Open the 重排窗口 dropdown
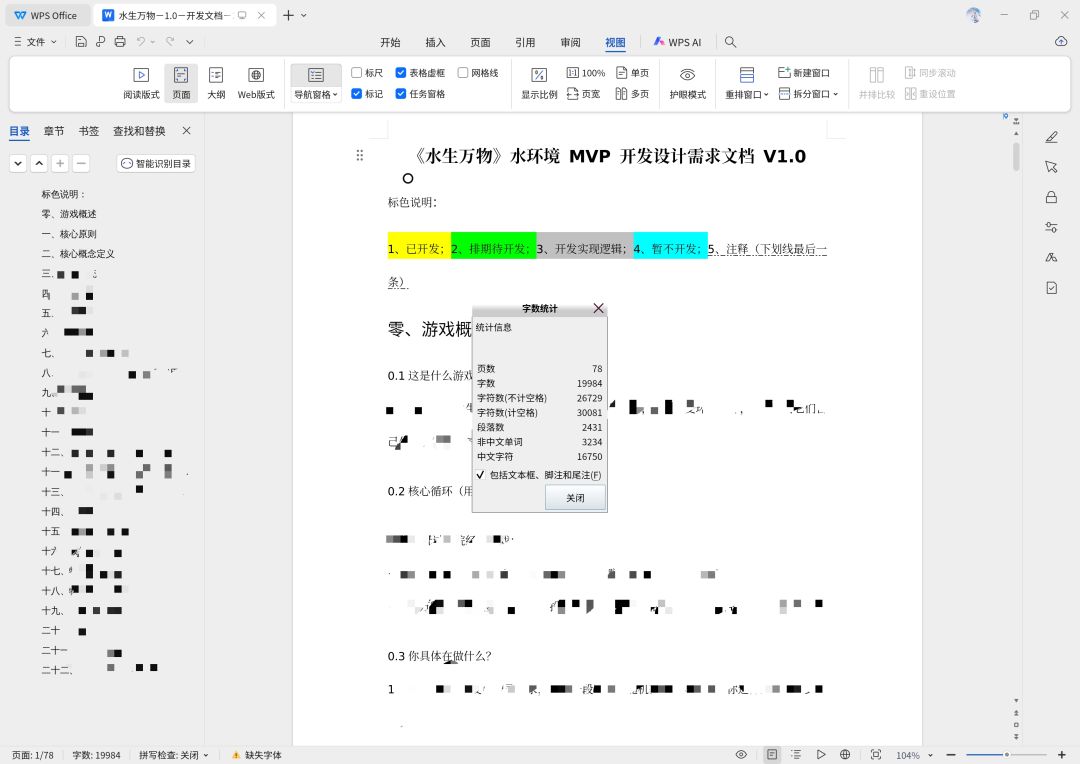Image resolution: width=1080 pixels, height=764 pixels. (747, 94)
